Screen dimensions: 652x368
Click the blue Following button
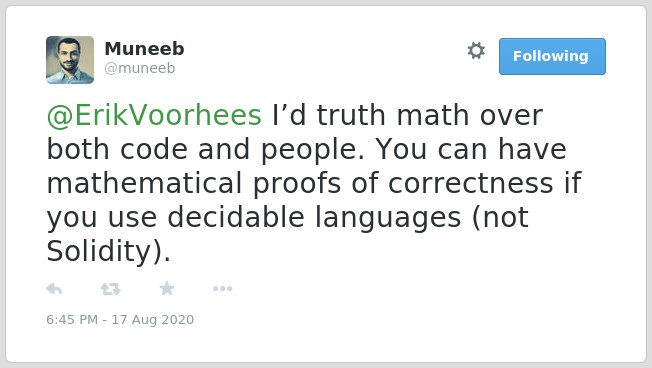click(552, 57)
